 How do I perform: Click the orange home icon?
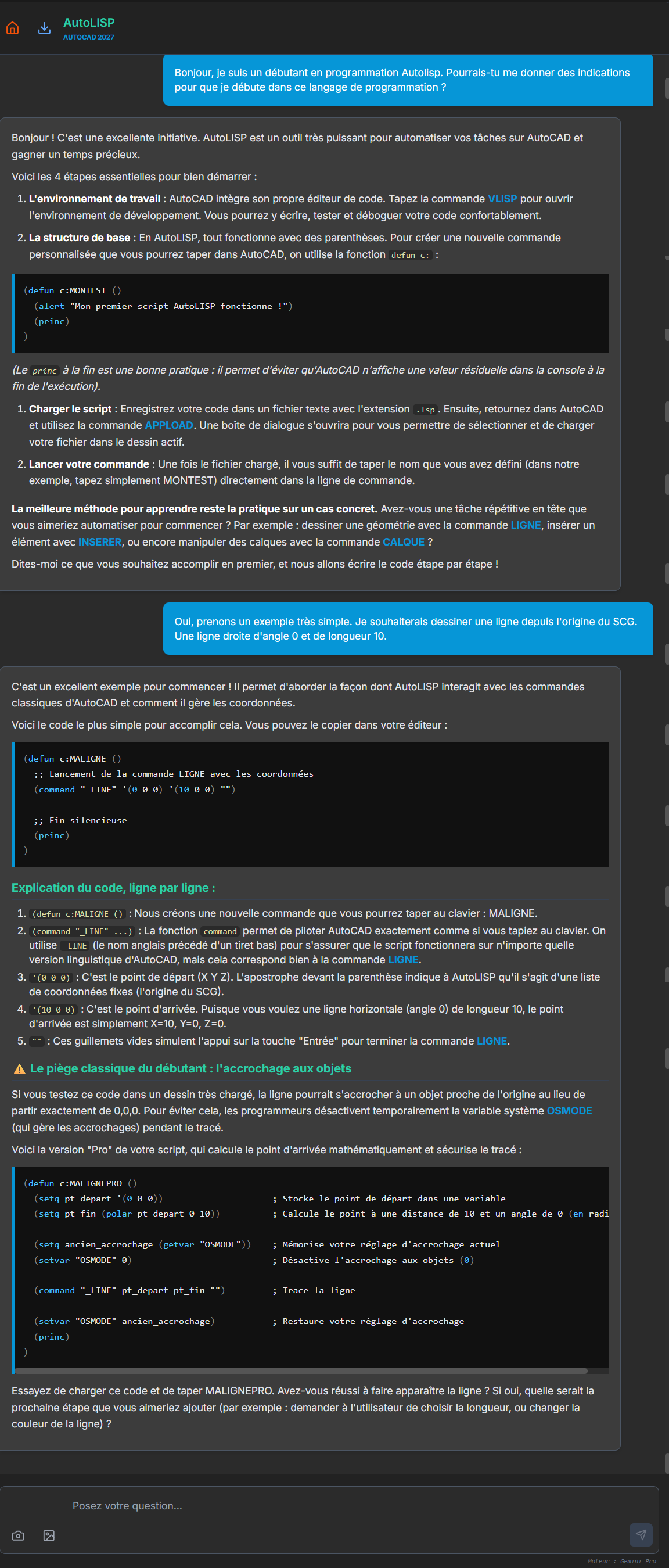[12, 28]
